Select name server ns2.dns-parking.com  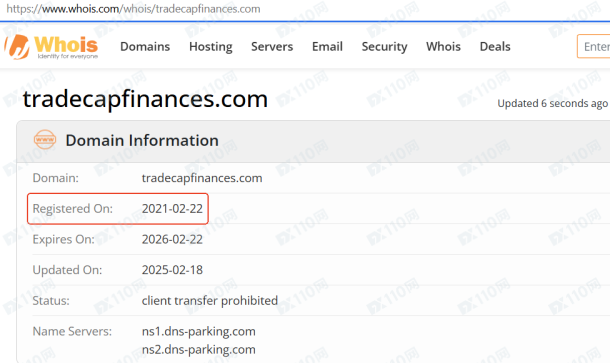pyautogui.click(x=199, y=350)
